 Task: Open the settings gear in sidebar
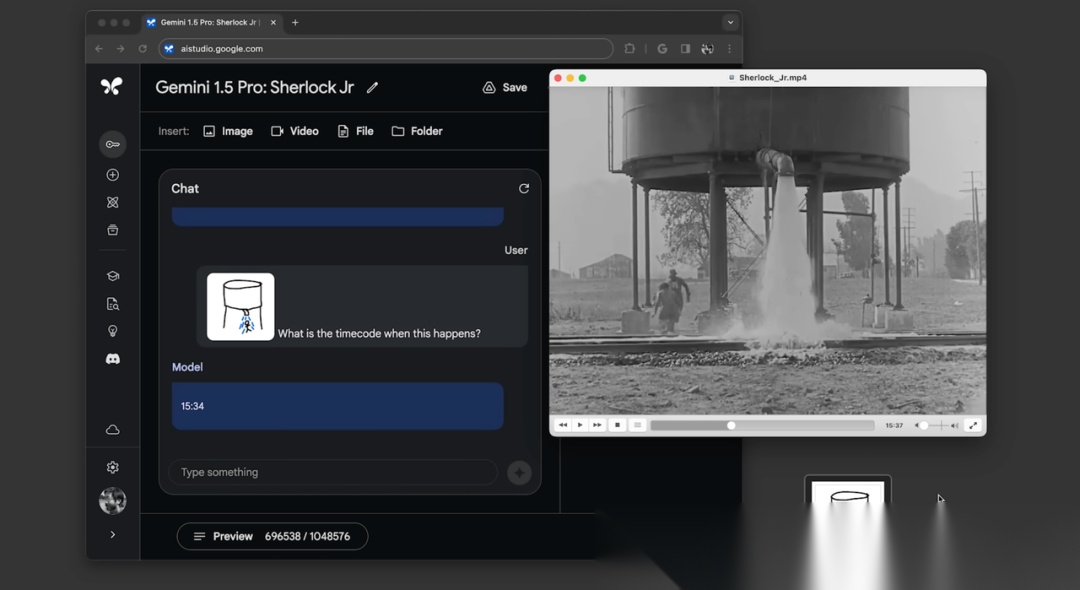tap(112, 467)
